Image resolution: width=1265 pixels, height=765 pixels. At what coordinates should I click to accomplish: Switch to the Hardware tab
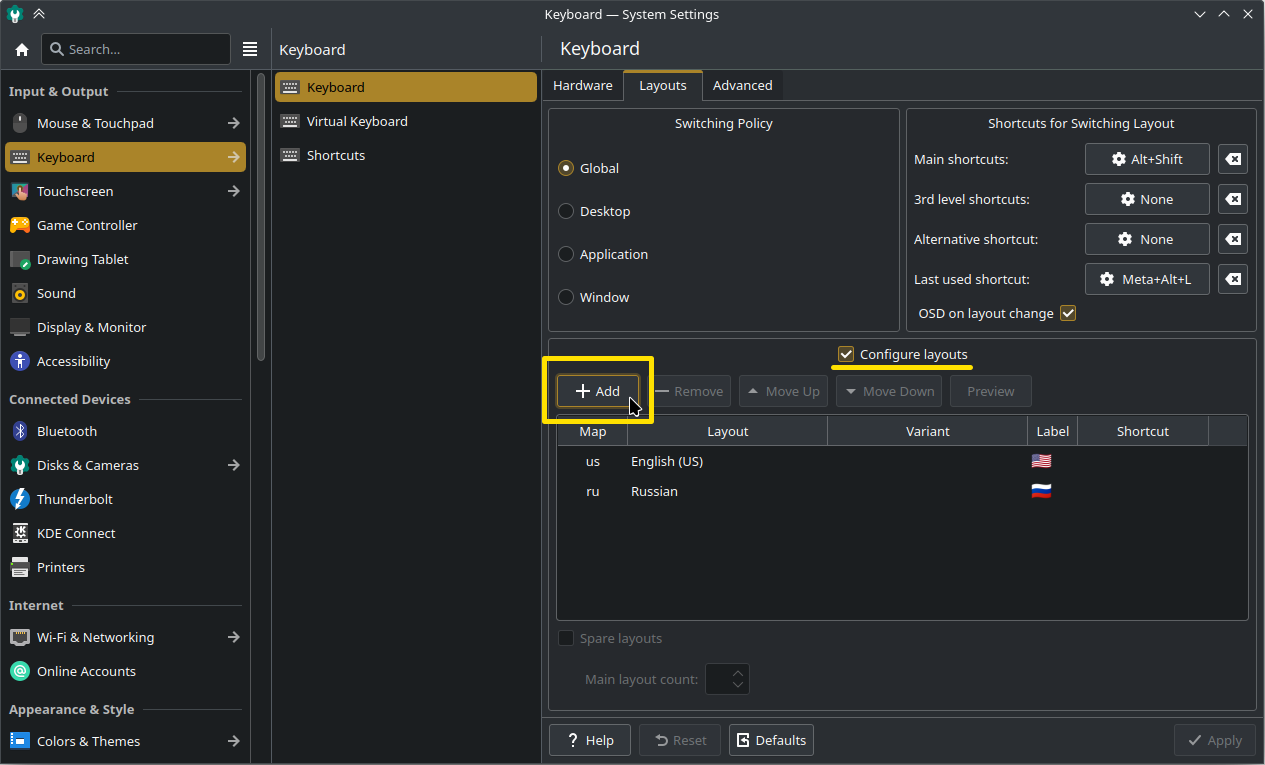pos(582,85)
